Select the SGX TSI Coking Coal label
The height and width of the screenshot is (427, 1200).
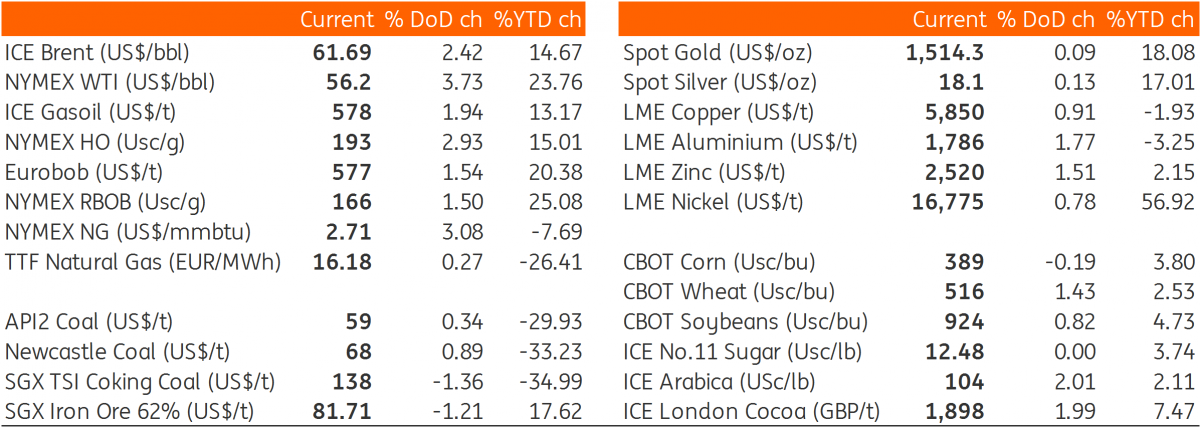pos(140,382)
